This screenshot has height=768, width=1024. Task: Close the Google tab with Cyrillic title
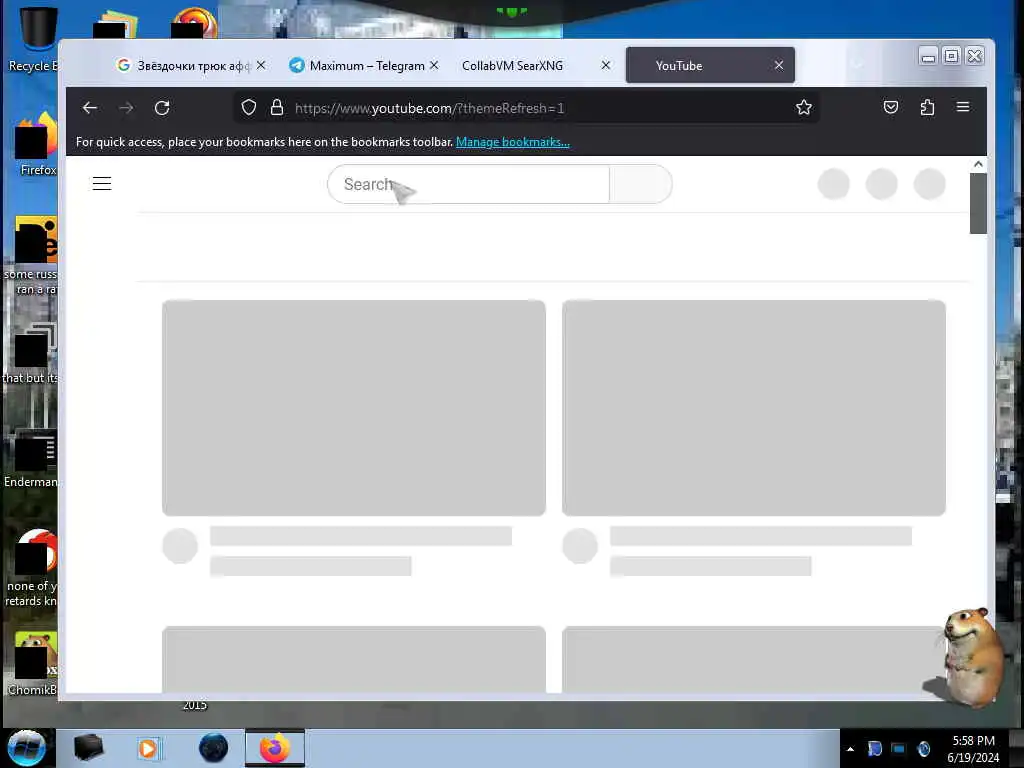pos(261,65)
